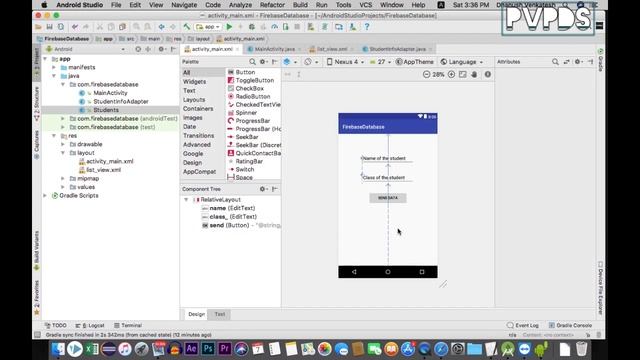This screenshot has height=360, width=640.
Task: Select Widgets category in Palette
Action: point(194,82)
